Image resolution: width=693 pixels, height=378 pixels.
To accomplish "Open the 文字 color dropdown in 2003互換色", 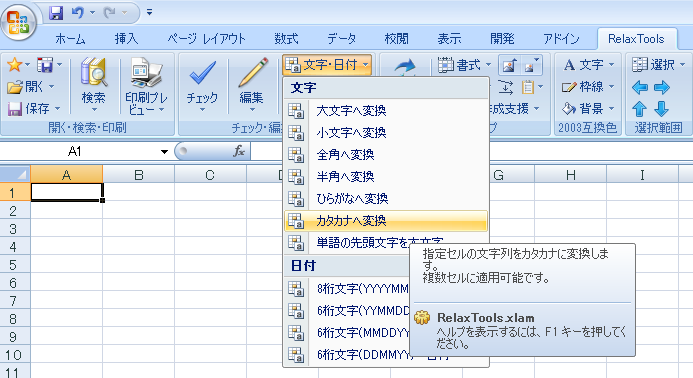I will click(x=588, y=65).
